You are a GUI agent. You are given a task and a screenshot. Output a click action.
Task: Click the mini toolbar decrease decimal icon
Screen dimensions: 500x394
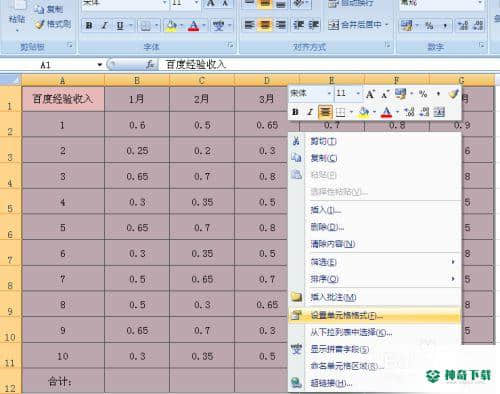pos(424,112)
